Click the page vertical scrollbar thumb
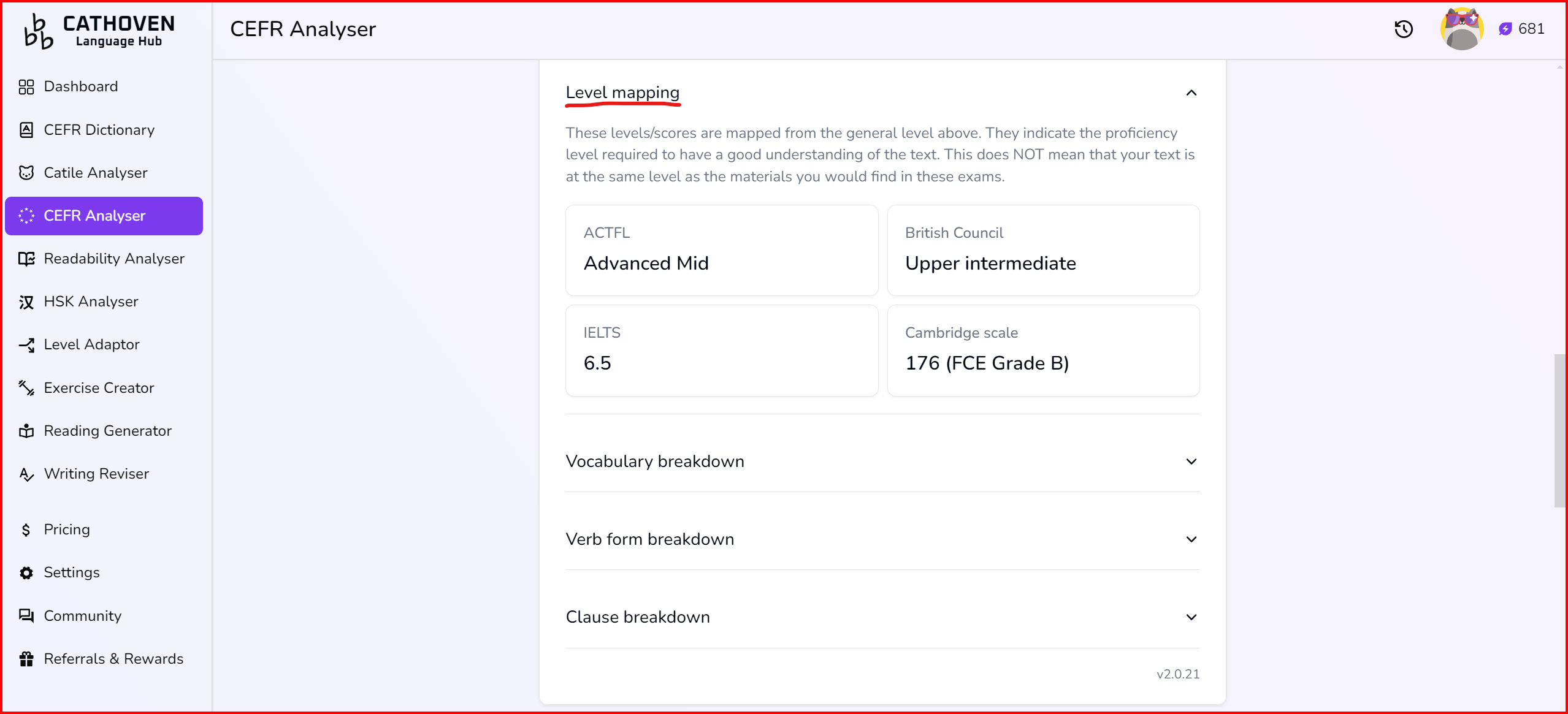 pyautogui.click(x=1559, y=430)
